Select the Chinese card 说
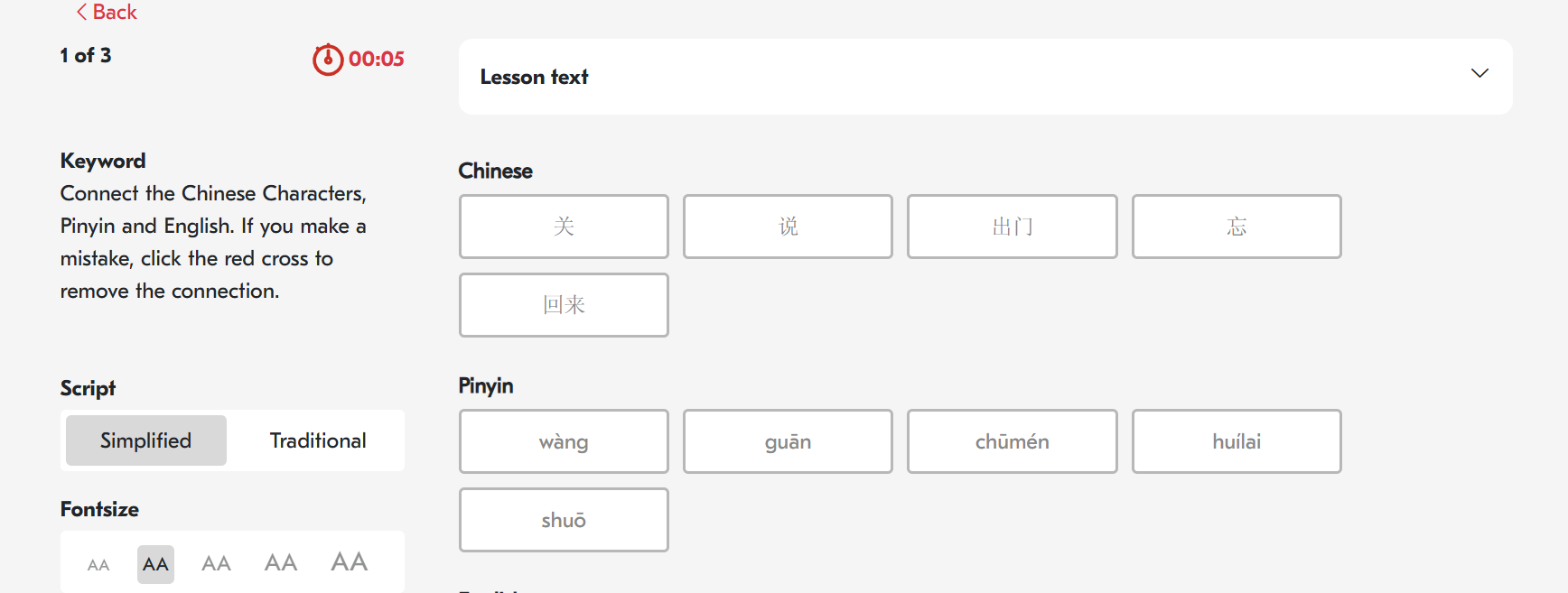This screenshot has width=1568, height=593. (788, 227)
